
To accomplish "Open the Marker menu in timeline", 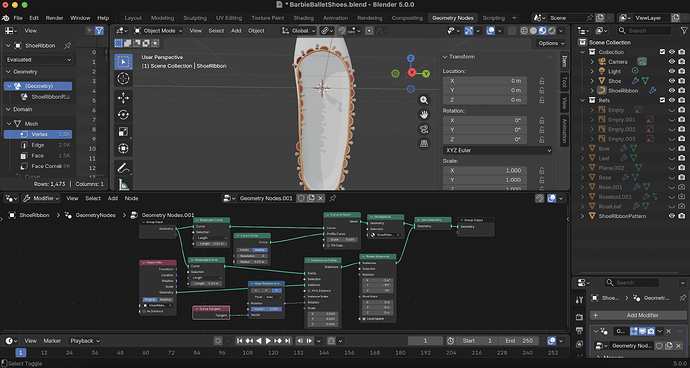I will pyautogui.click(x=52, y=341).
